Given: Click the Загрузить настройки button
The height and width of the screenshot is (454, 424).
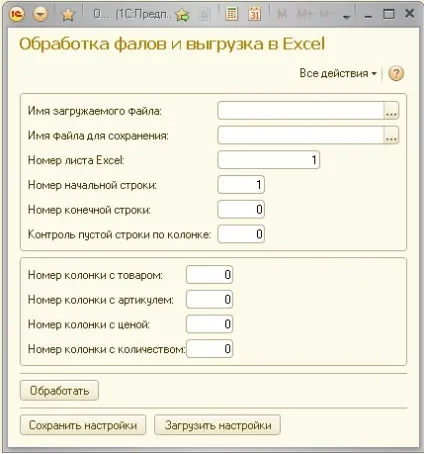Looking at the screenshot, I should click(x=217, y=425).
